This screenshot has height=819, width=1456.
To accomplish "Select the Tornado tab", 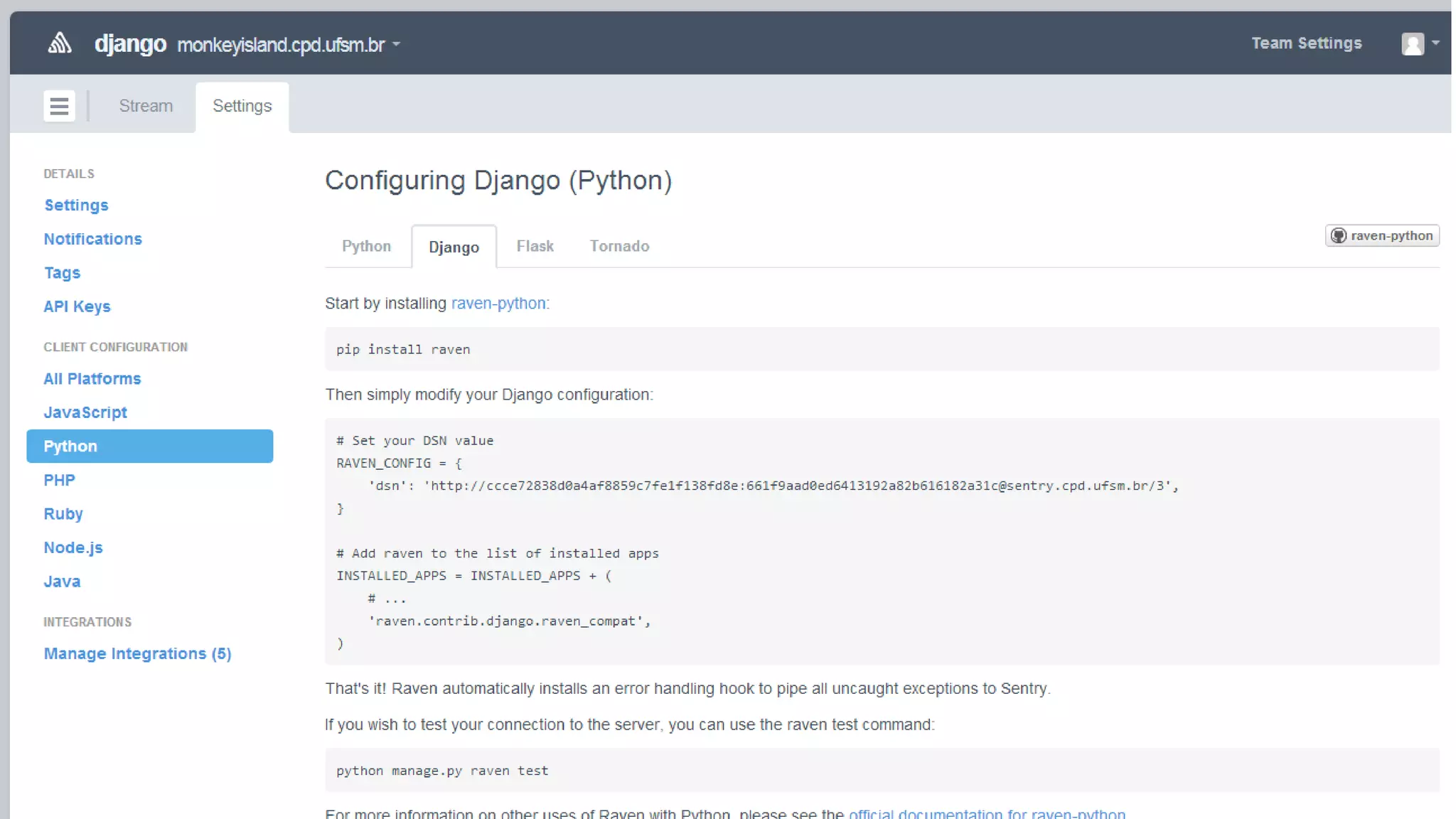I will (619, 246).
